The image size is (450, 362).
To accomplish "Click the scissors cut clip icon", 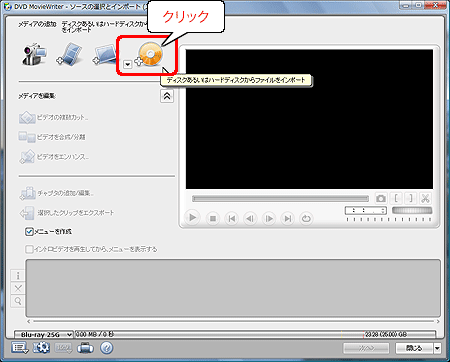I will coord(425,198).
